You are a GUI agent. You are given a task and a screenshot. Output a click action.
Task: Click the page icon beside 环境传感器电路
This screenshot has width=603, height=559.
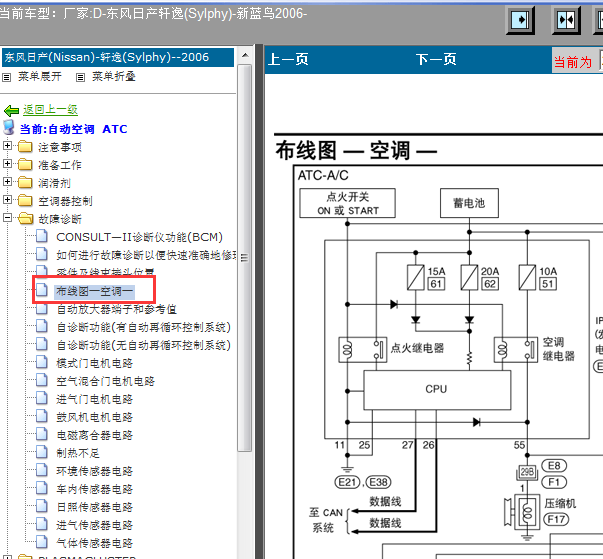click(x=42, y=470)
